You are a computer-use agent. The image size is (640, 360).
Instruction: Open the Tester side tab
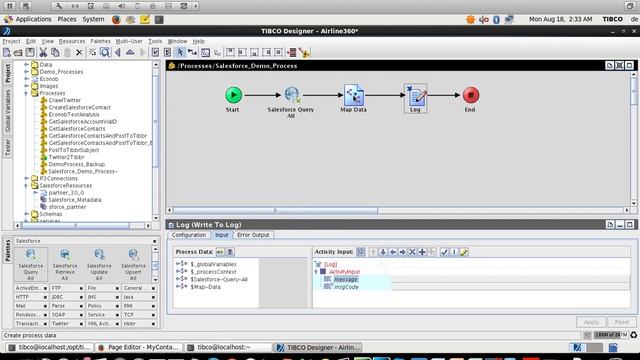tap(7, 147)
